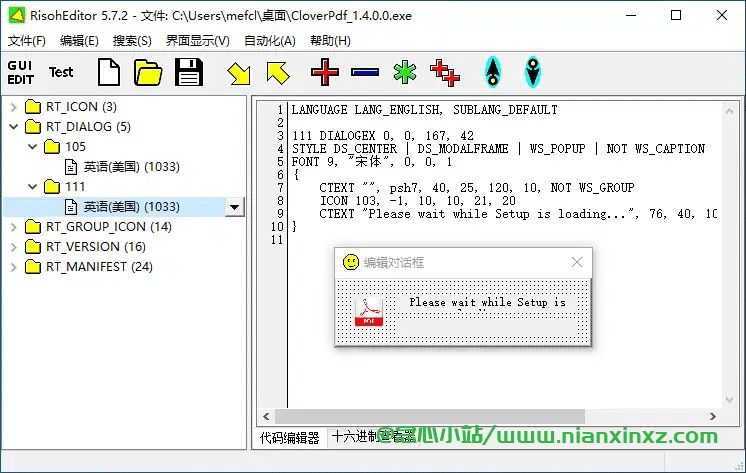Expand the RT_VERSION (16) node
Image resolution: width=746 pixels, height=473 pixels.
[x=13, y=247]
